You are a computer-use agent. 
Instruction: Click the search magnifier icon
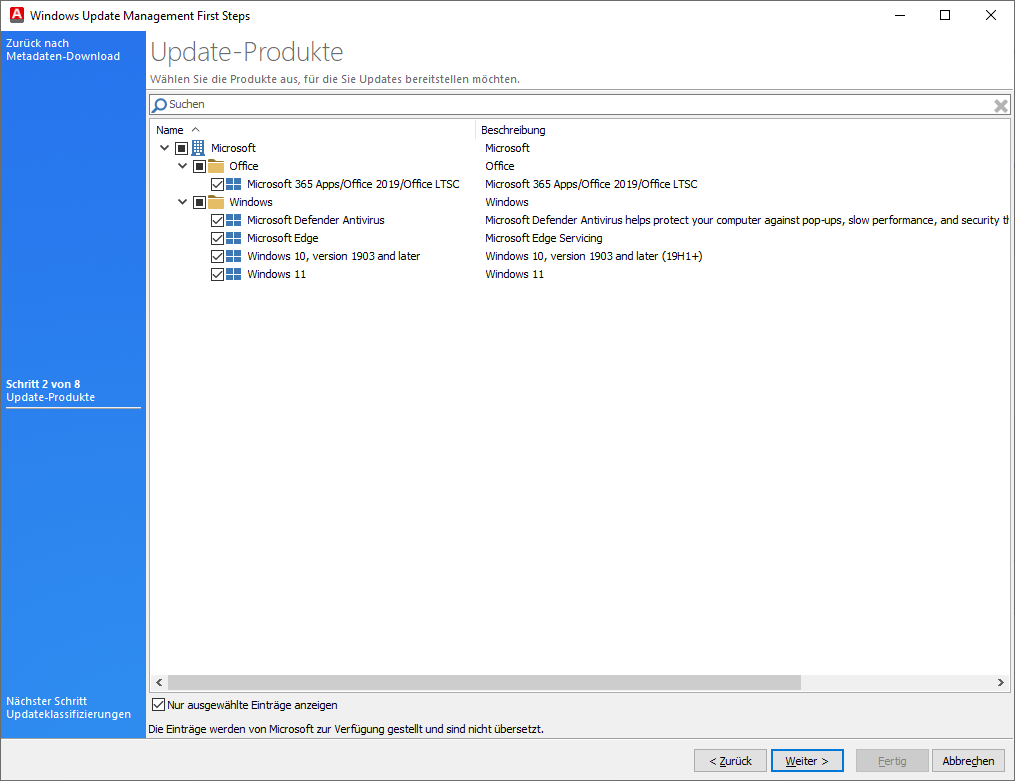[160, 104]
